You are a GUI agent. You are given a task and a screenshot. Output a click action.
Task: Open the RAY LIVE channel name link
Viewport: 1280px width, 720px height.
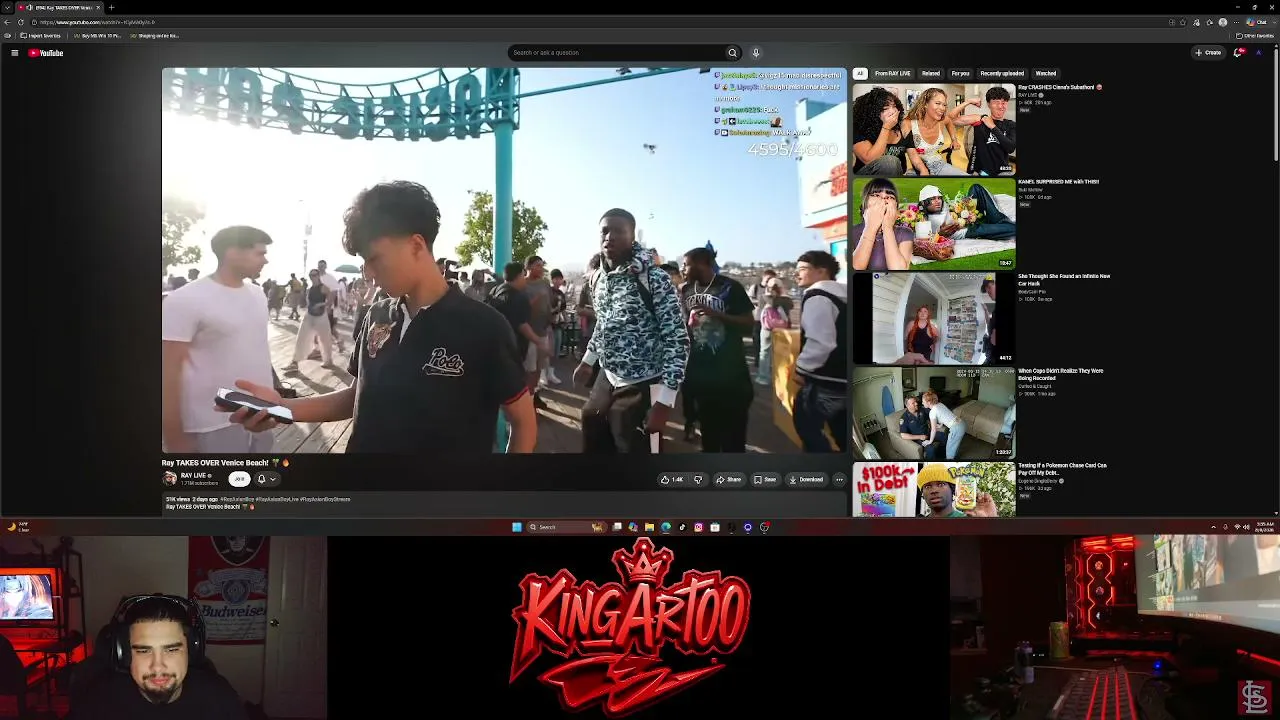(194, 476)
